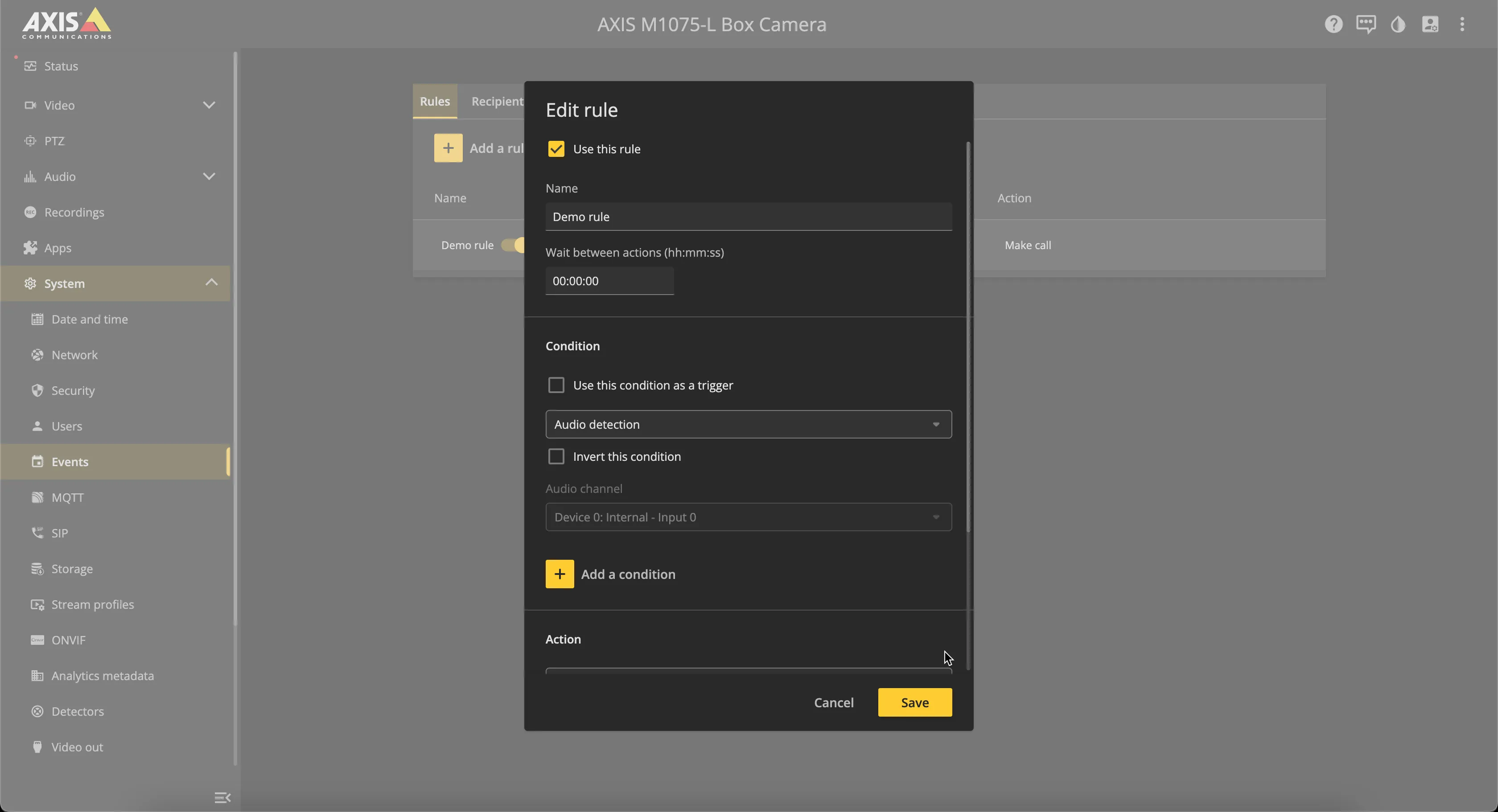The image size is (1498, 812).
Task: Open the Audio detection condition dropdown
Action: (x=749, y=424)
